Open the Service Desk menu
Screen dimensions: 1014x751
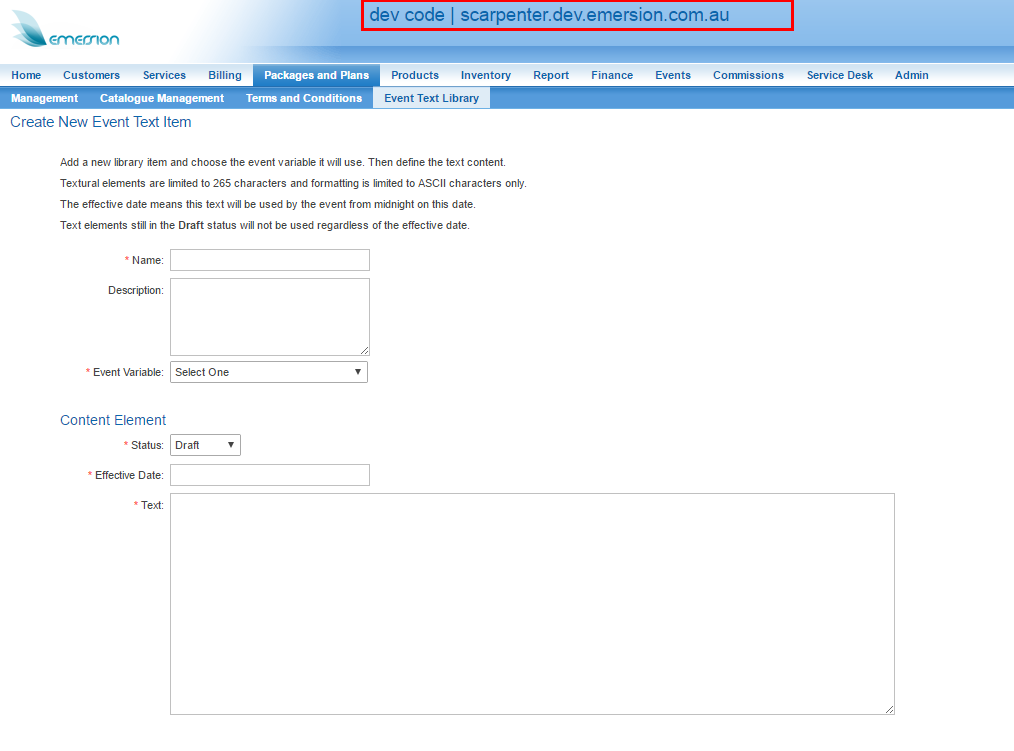840,75
